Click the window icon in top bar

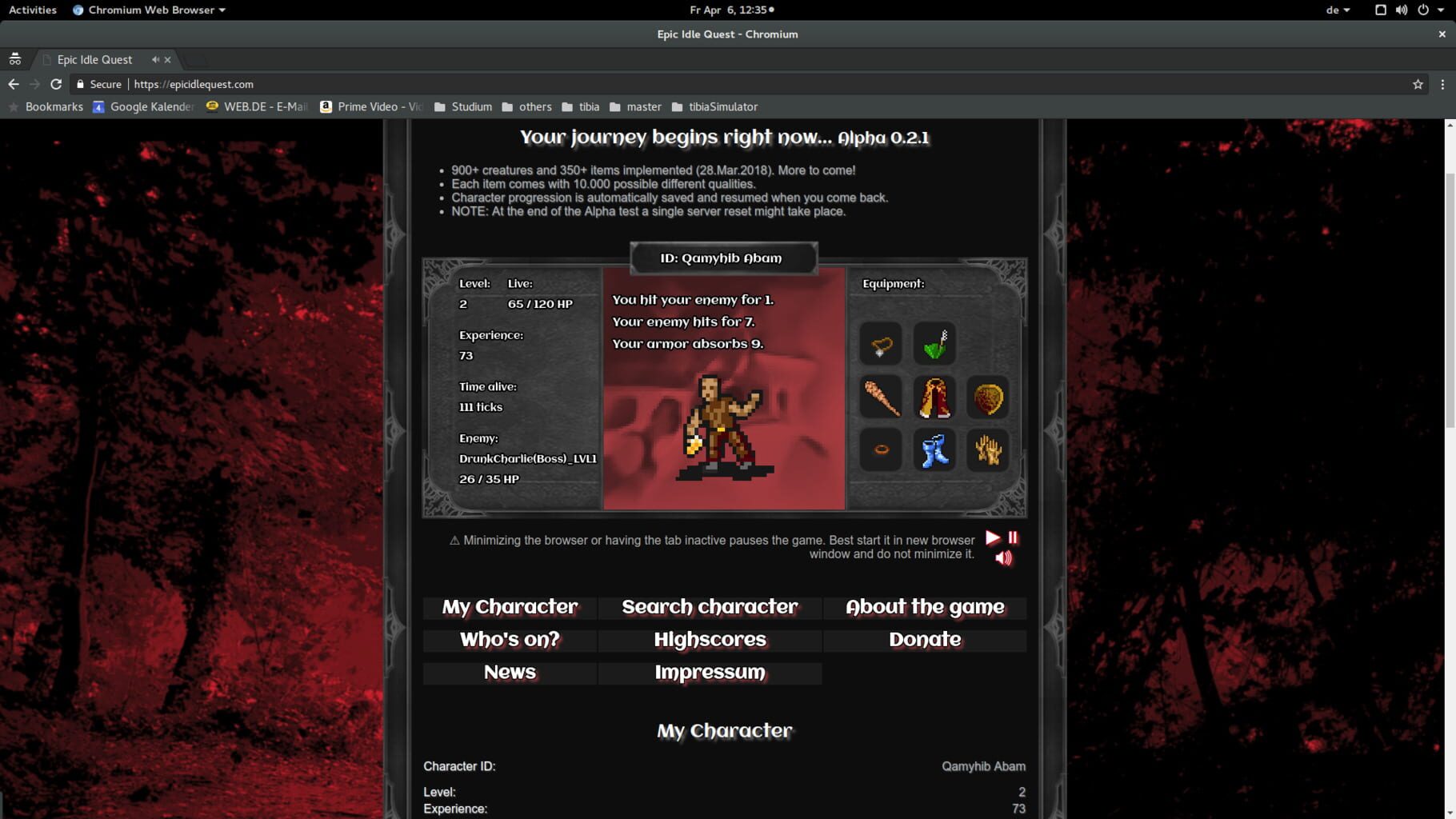[x=1380, y=10]
